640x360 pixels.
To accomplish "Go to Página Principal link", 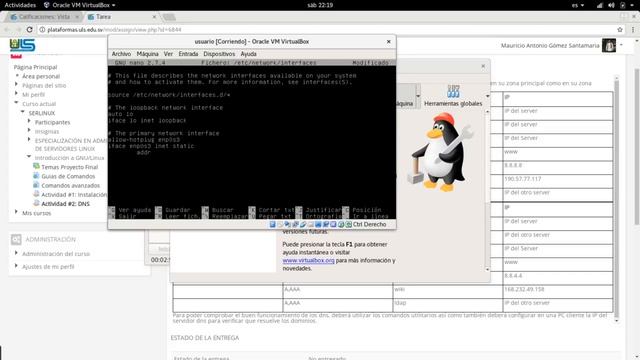I will click(x=35, y=67).
